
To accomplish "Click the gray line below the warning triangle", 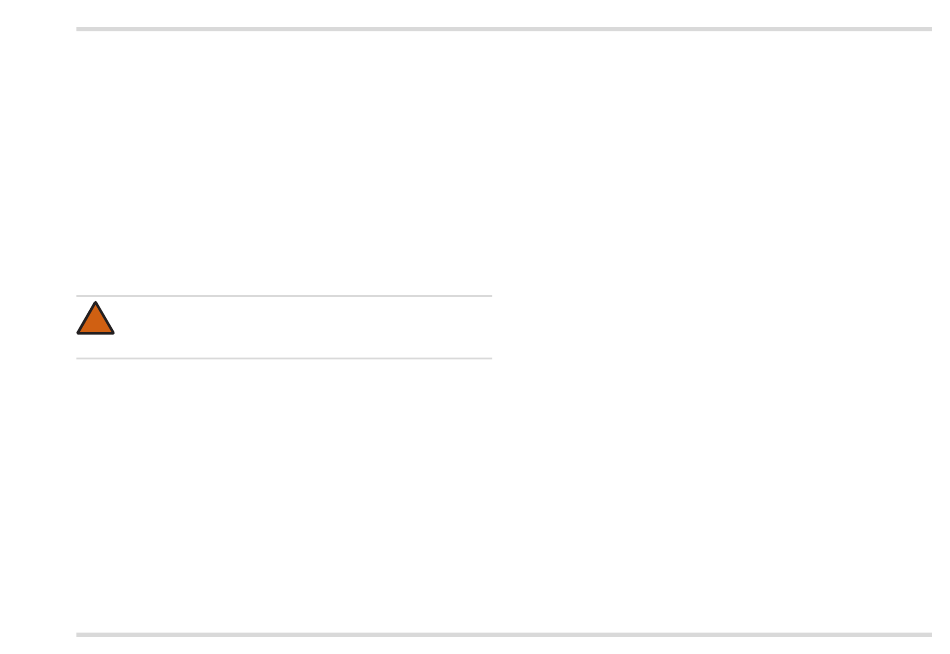I will 284,358.
